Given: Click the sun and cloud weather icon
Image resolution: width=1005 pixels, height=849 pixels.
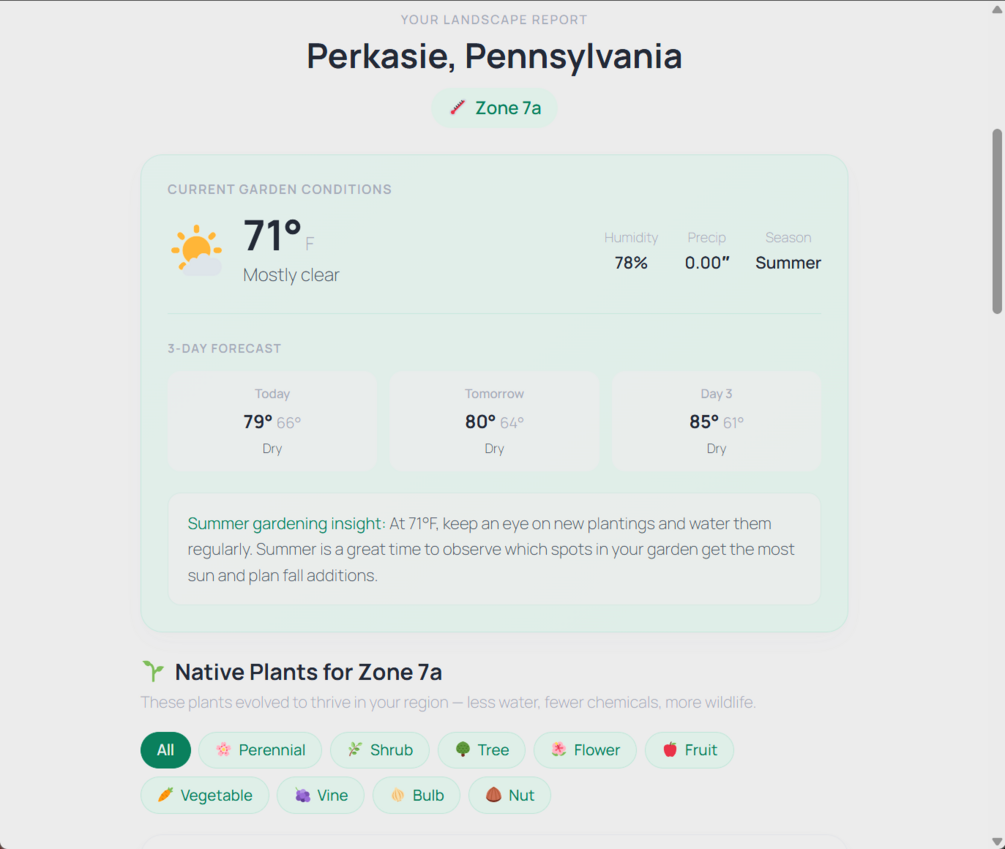Looking at the screenshot, I should click(197, 251).
